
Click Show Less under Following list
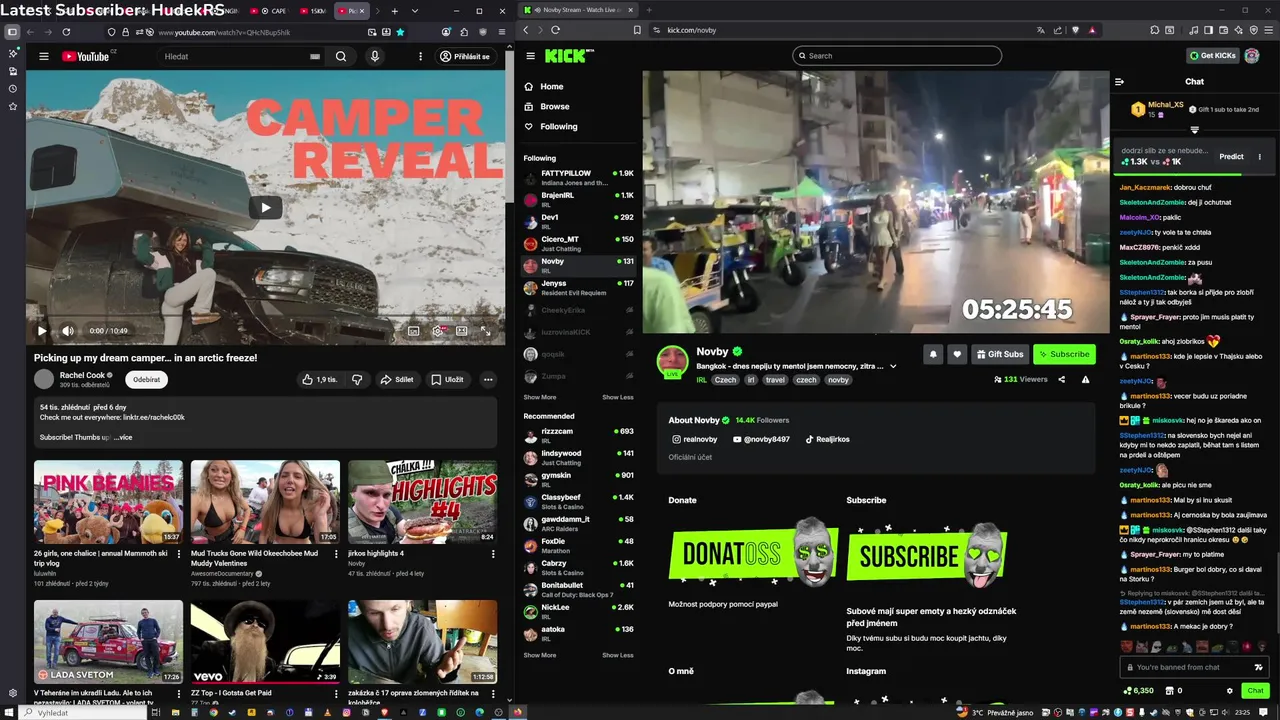[617, 397]
